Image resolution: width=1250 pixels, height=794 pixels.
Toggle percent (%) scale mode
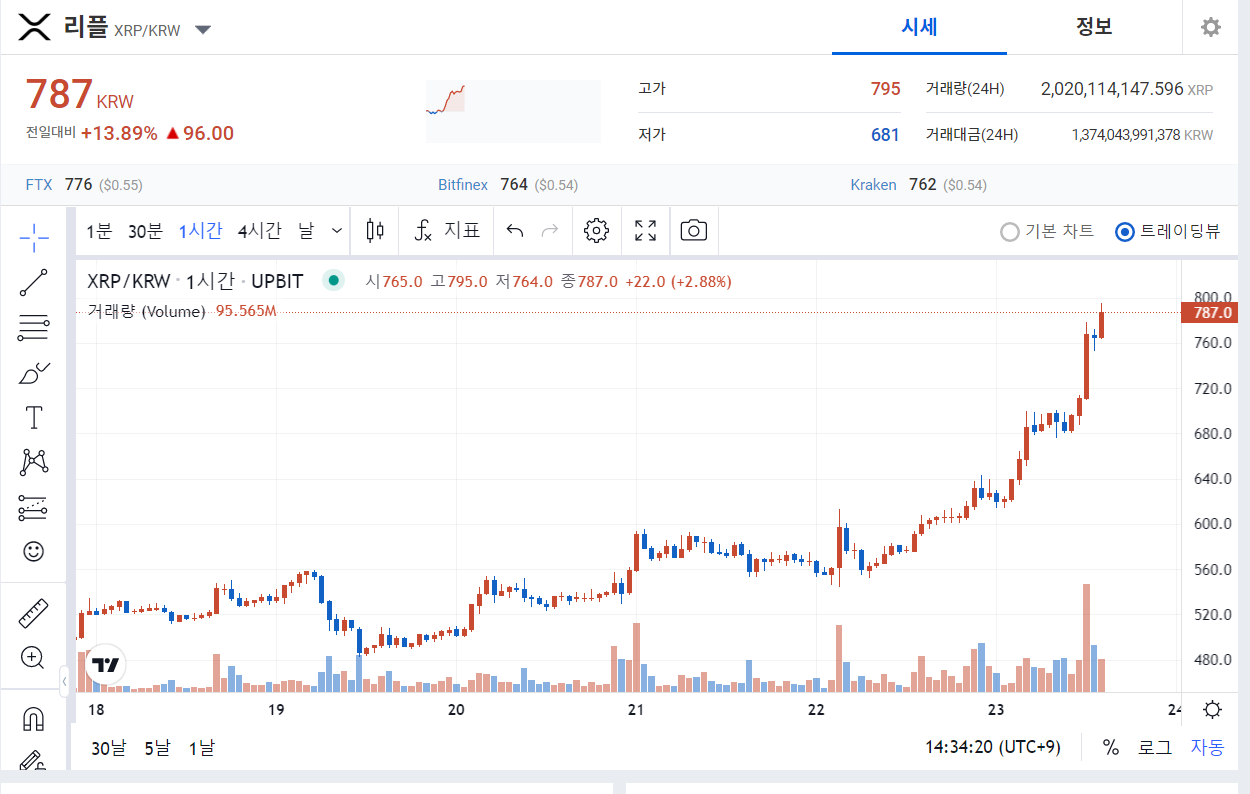(x=1110, y=747)
